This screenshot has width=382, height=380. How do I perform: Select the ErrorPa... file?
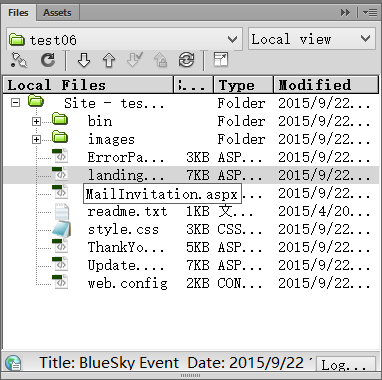[126, 157]
